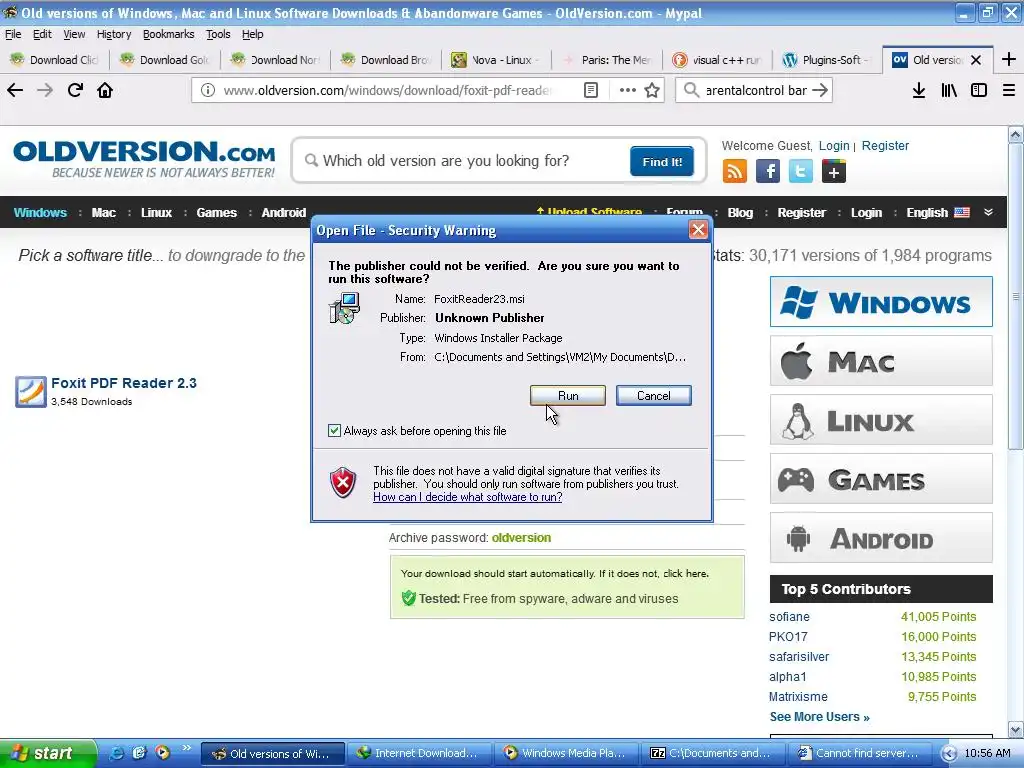Open the Foxit PDF Reader 2.3 link

[x=124, y=383]
